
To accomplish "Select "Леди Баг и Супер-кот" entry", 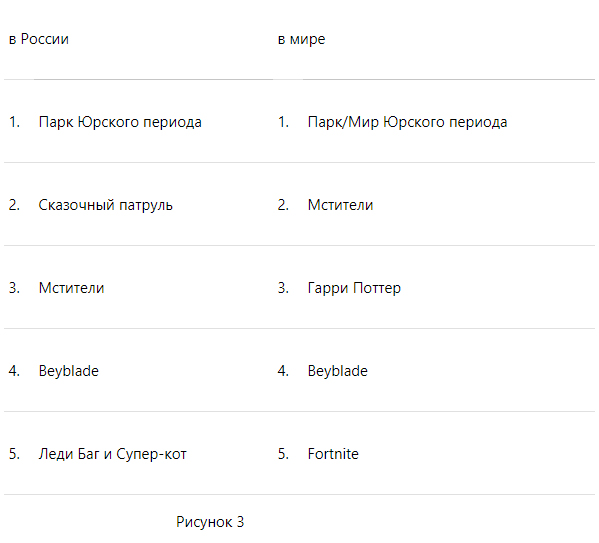I will point(113,454).
